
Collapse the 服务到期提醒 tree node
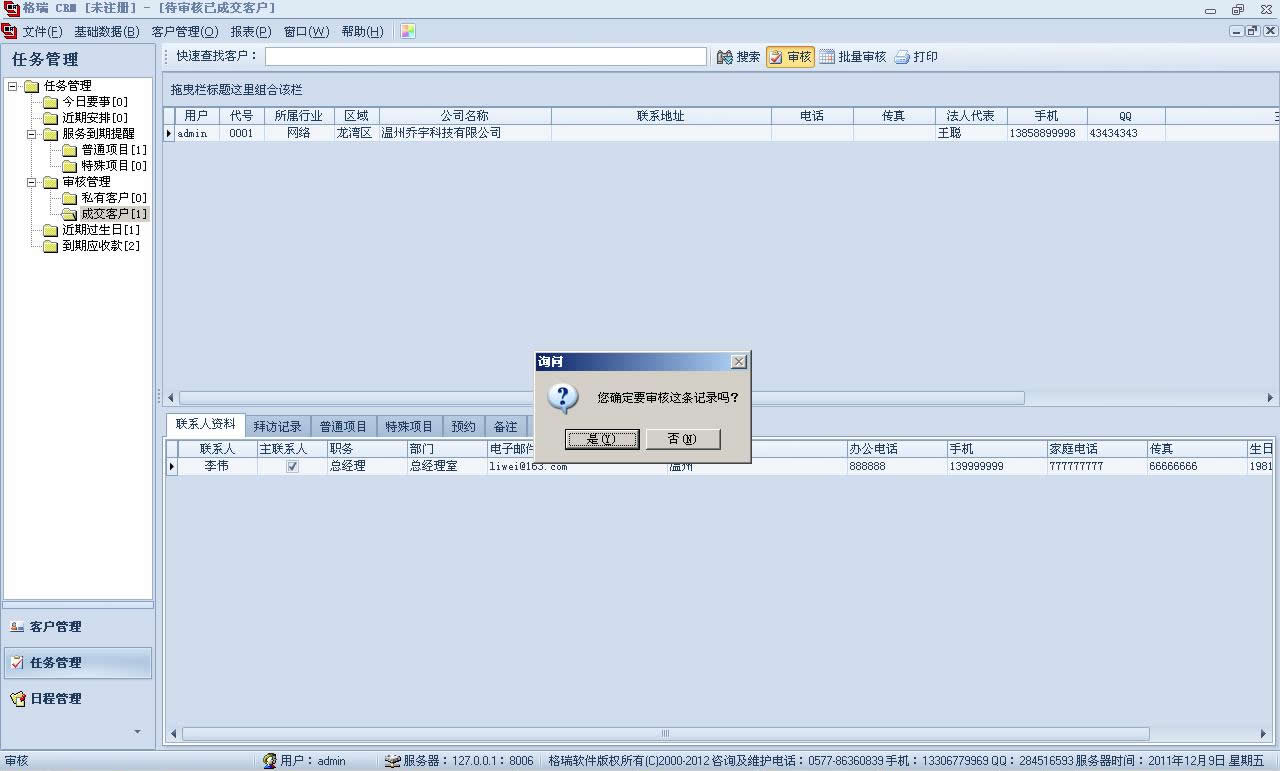click(31, 134)
